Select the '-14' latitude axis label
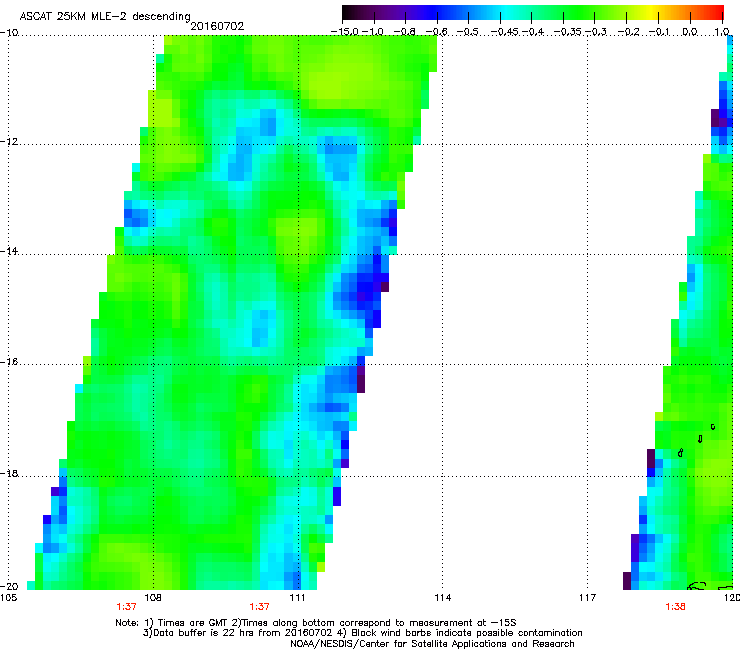 click(x=9, y=251)
